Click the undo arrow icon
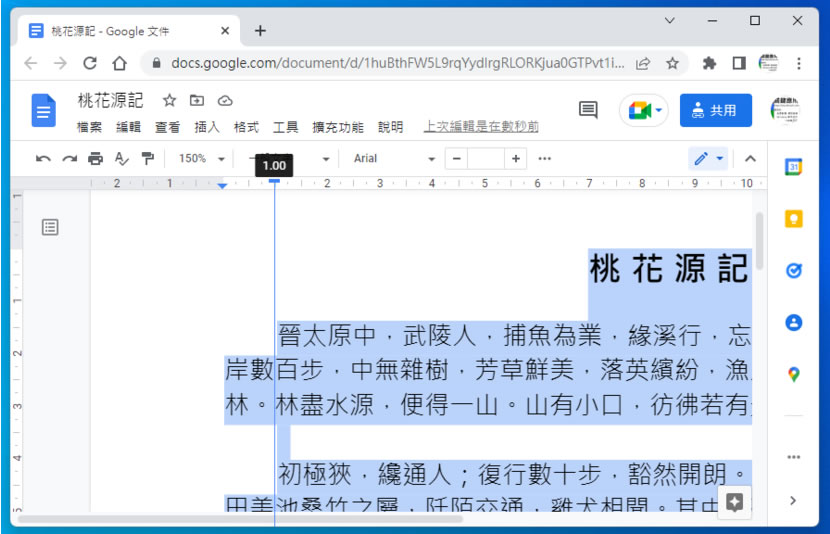Screen dimensions: 830x534 [x=43, y=158]
